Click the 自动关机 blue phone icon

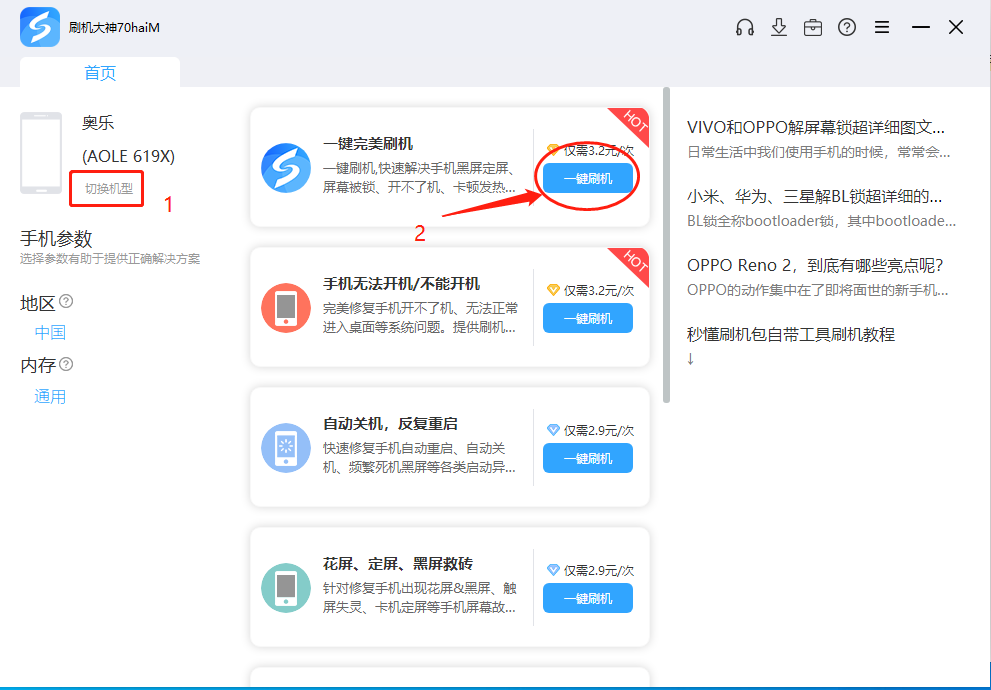pyautogui.click(x=286, y=447)
